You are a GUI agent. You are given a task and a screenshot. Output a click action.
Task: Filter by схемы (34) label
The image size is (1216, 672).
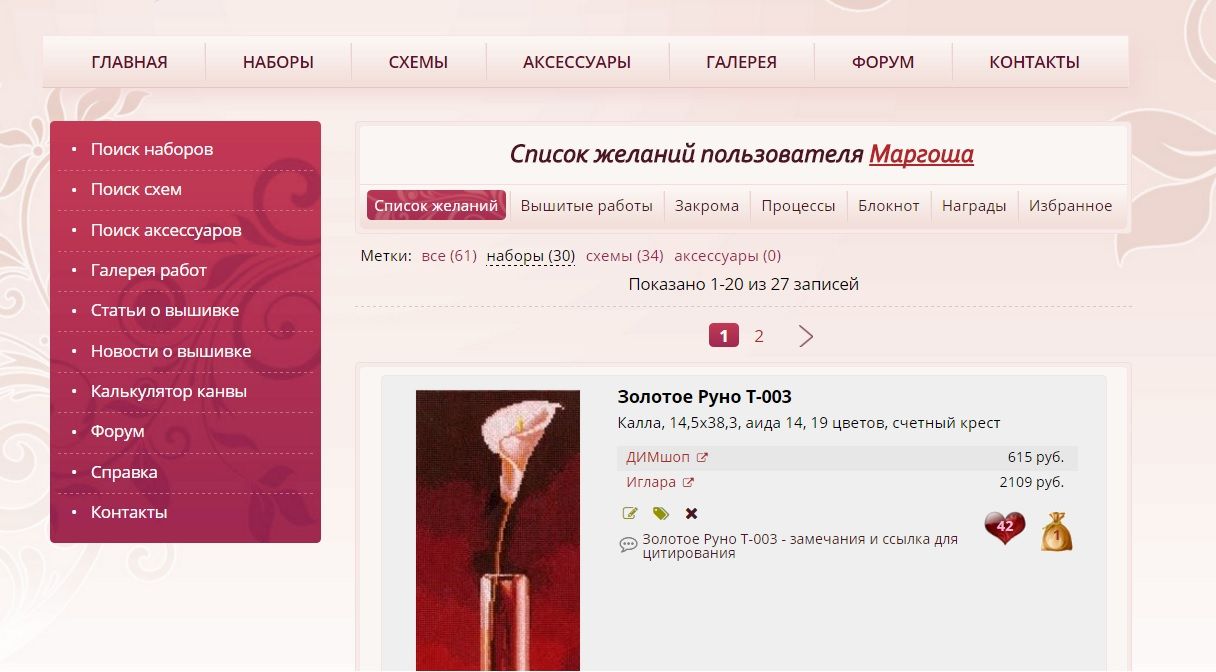coord(625,256)
